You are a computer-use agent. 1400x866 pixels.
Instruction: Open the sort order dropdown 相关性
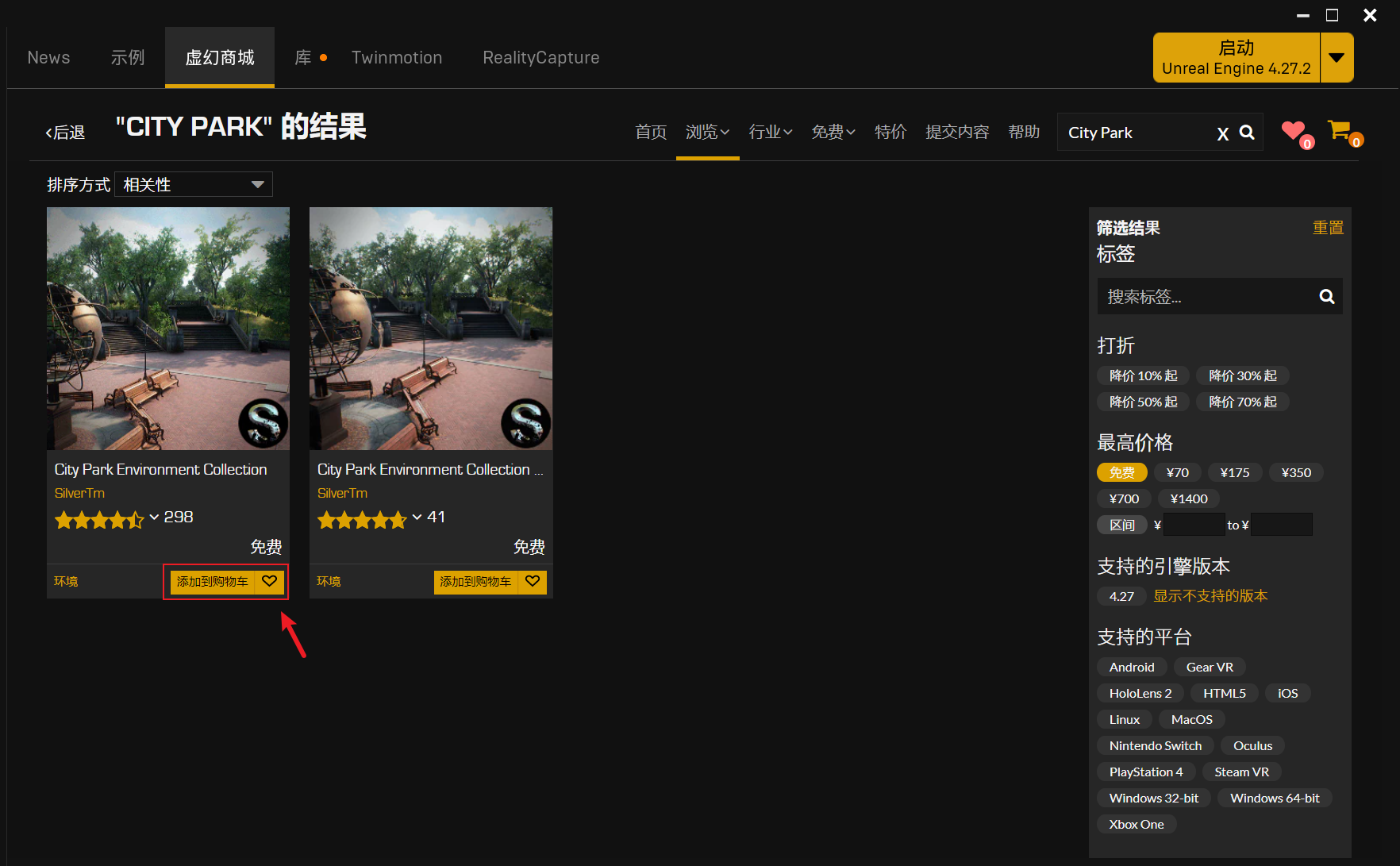tap(194, 184)
